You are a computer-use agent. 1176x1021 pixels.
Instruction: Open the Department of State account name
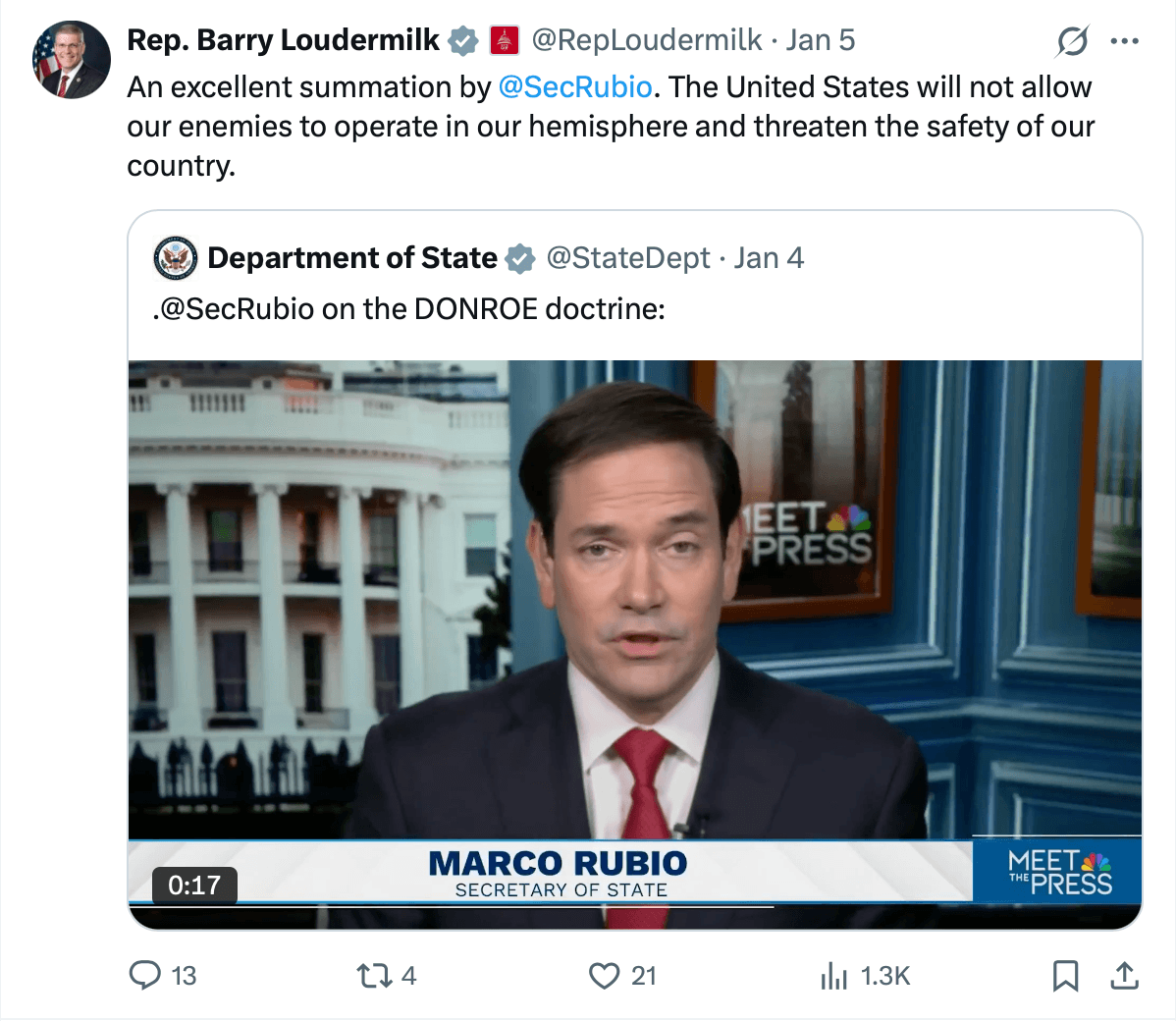click(352, 258)
